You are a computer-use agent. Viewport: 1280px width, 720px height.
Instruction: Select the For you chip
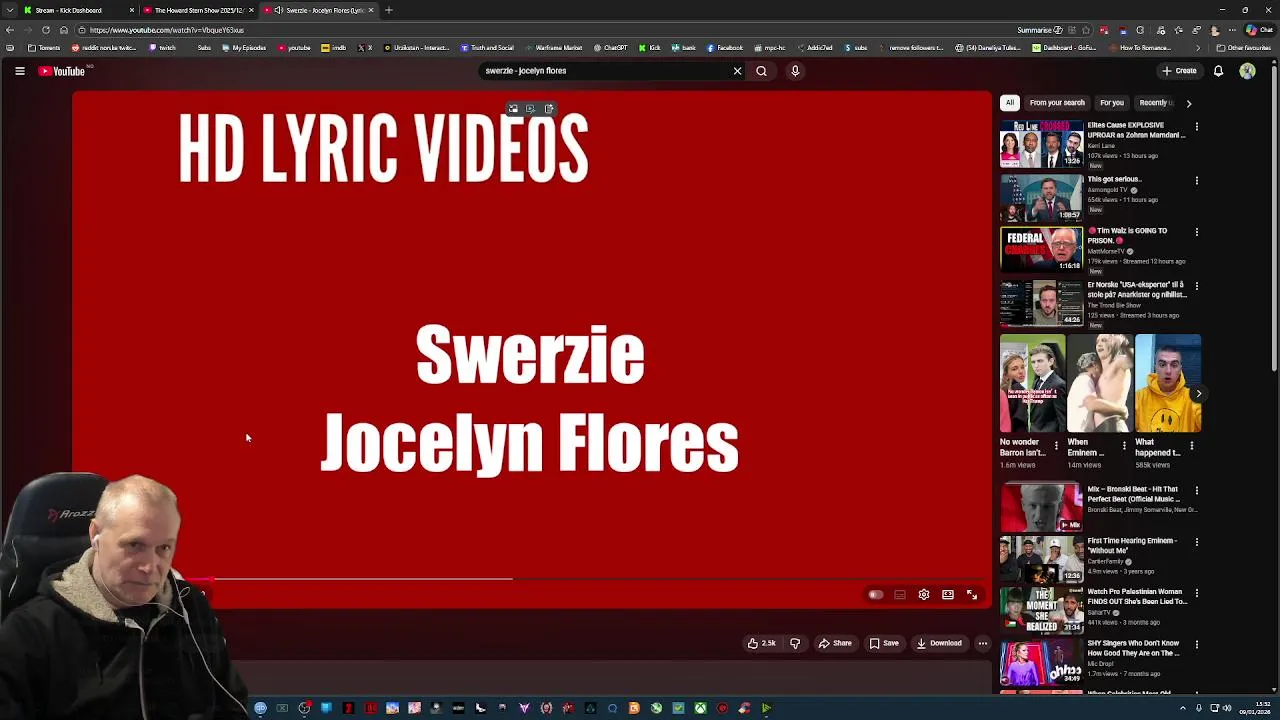point(1112,103)
